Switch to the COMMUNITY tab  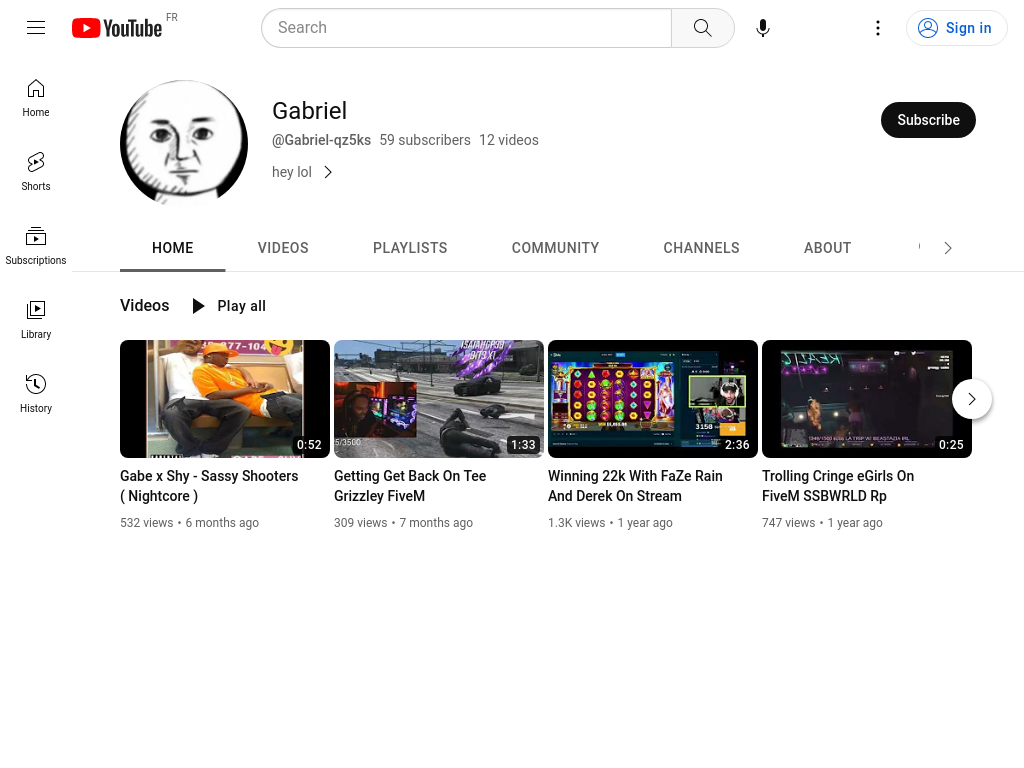(555, 248)
